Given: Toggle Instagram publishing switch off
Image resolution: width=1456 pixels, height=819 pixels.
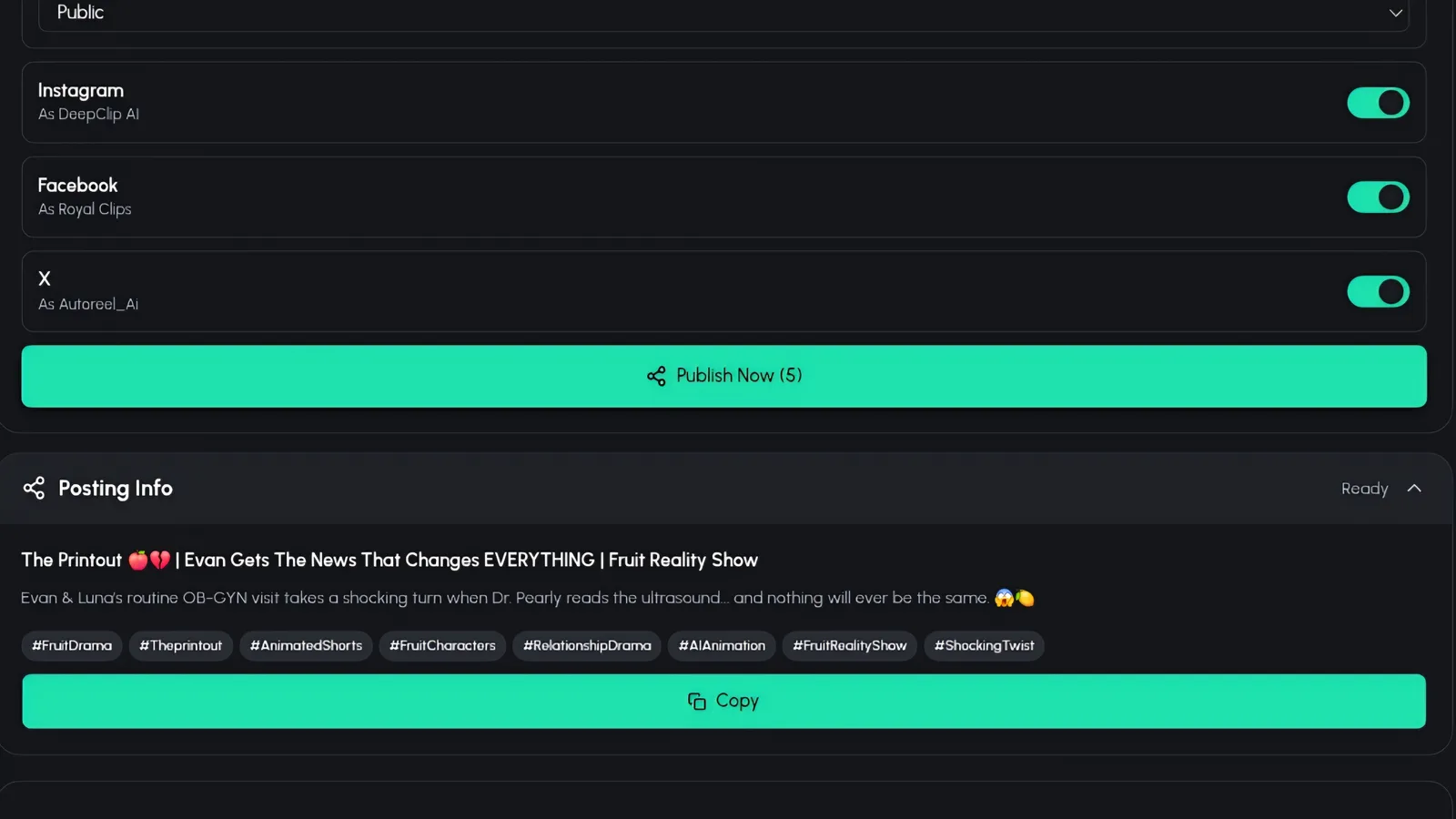Looking at the screenshot, I should coord(1378,103).
